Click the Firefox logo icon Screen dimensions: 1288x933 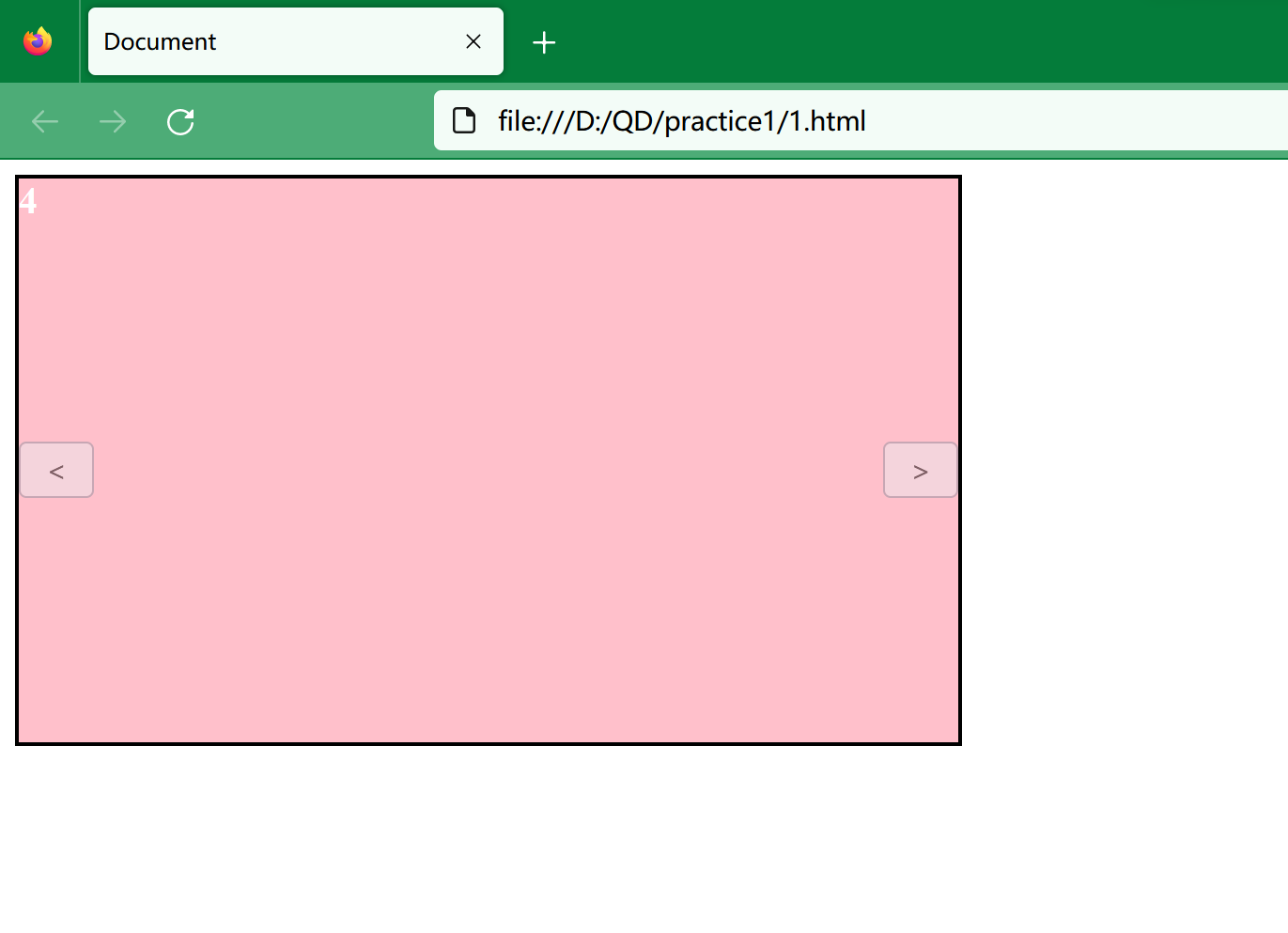coord(38,41)
